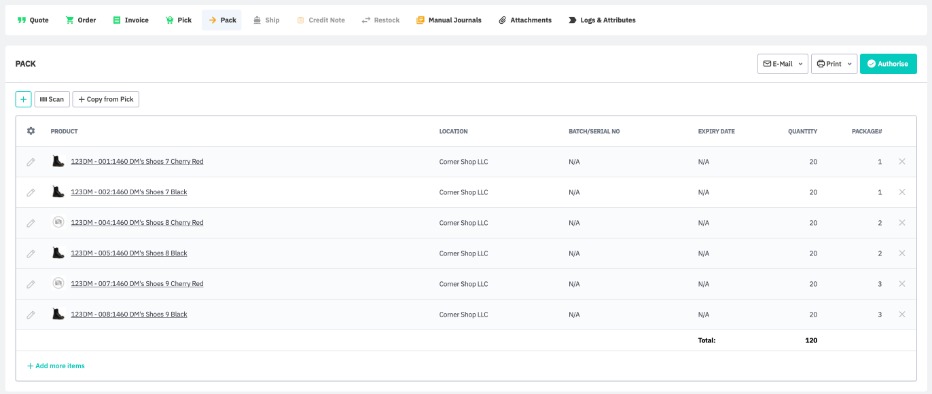Delete the Shoes 8 Cherry Red line
The image size is (932, 394).
pos(902,223)
